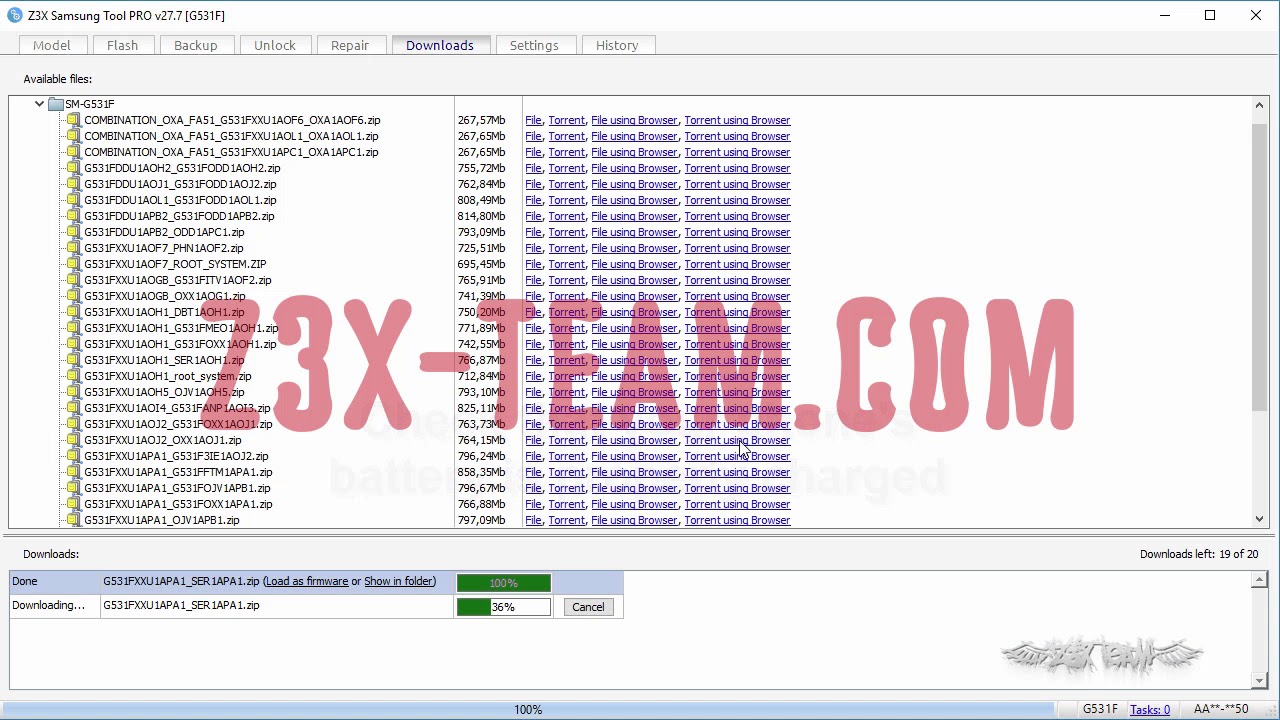
Task: Click zip icon beside G531FXXU1AOJ2_G531FOXX1AOJ1.zip
Action: pos(73,424)
